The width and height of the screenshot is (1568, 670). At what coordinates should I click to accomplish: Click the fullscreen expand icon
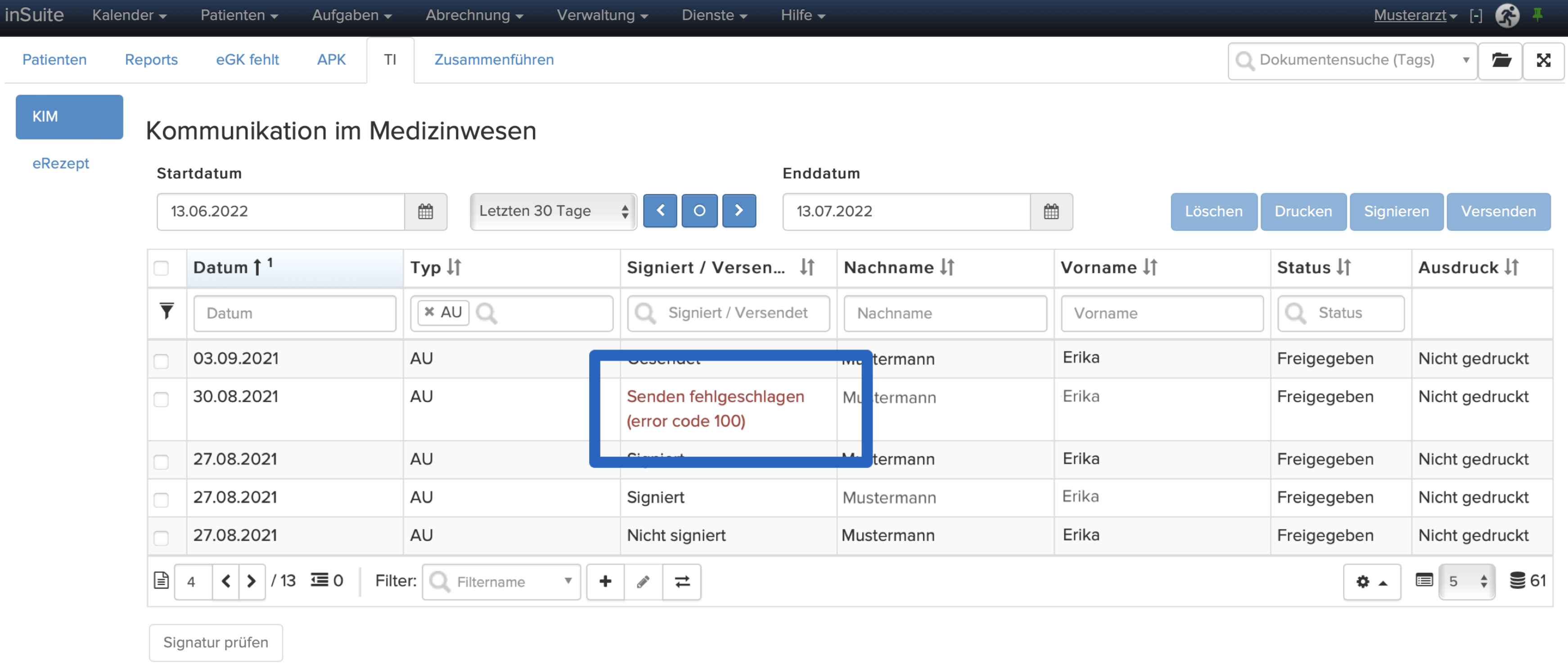tap(1543, 60)
